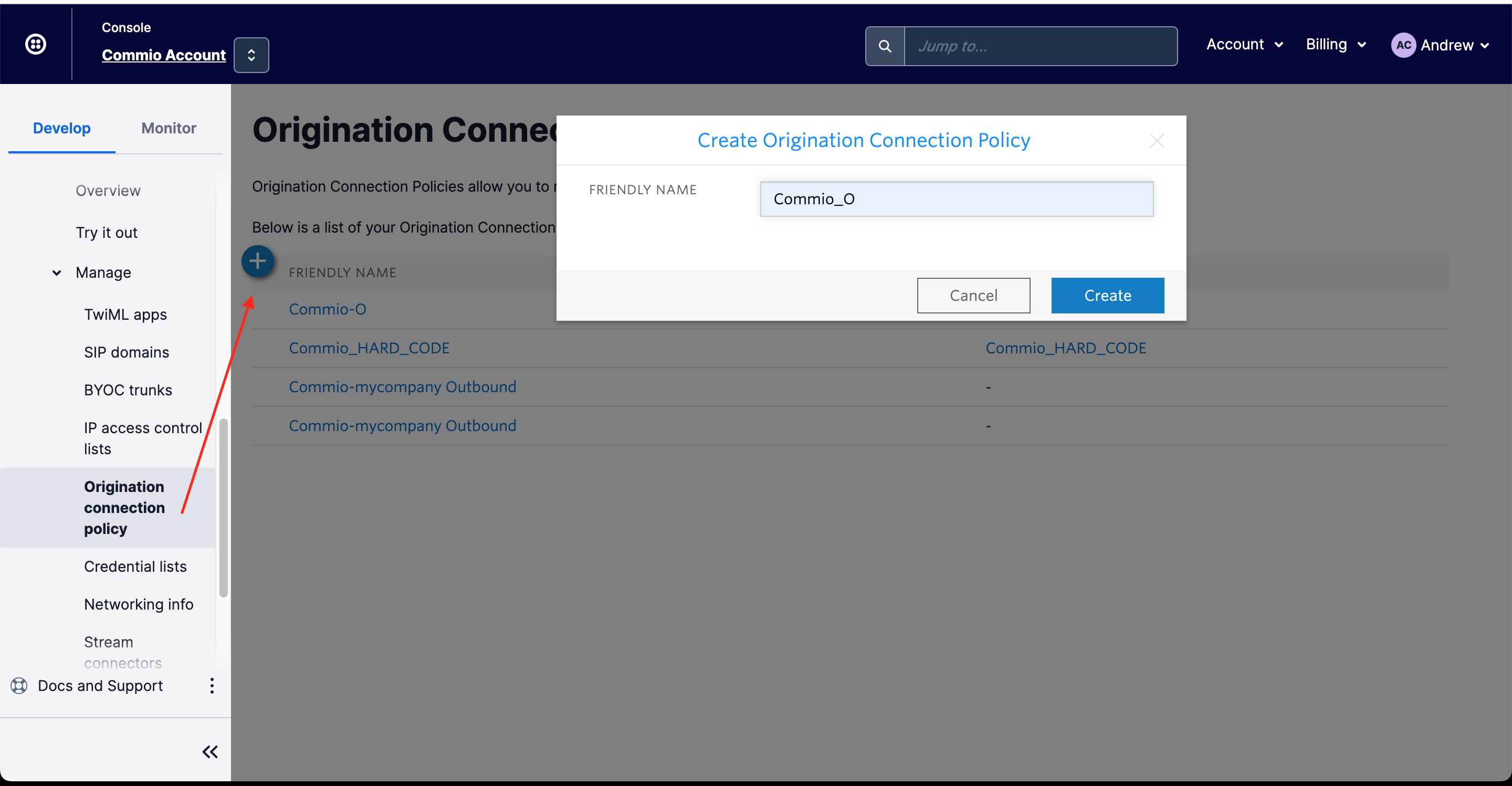Switch to the Monitor tab
The height and width of the screenshot is (786, 1512).
[x=168, y=127]
